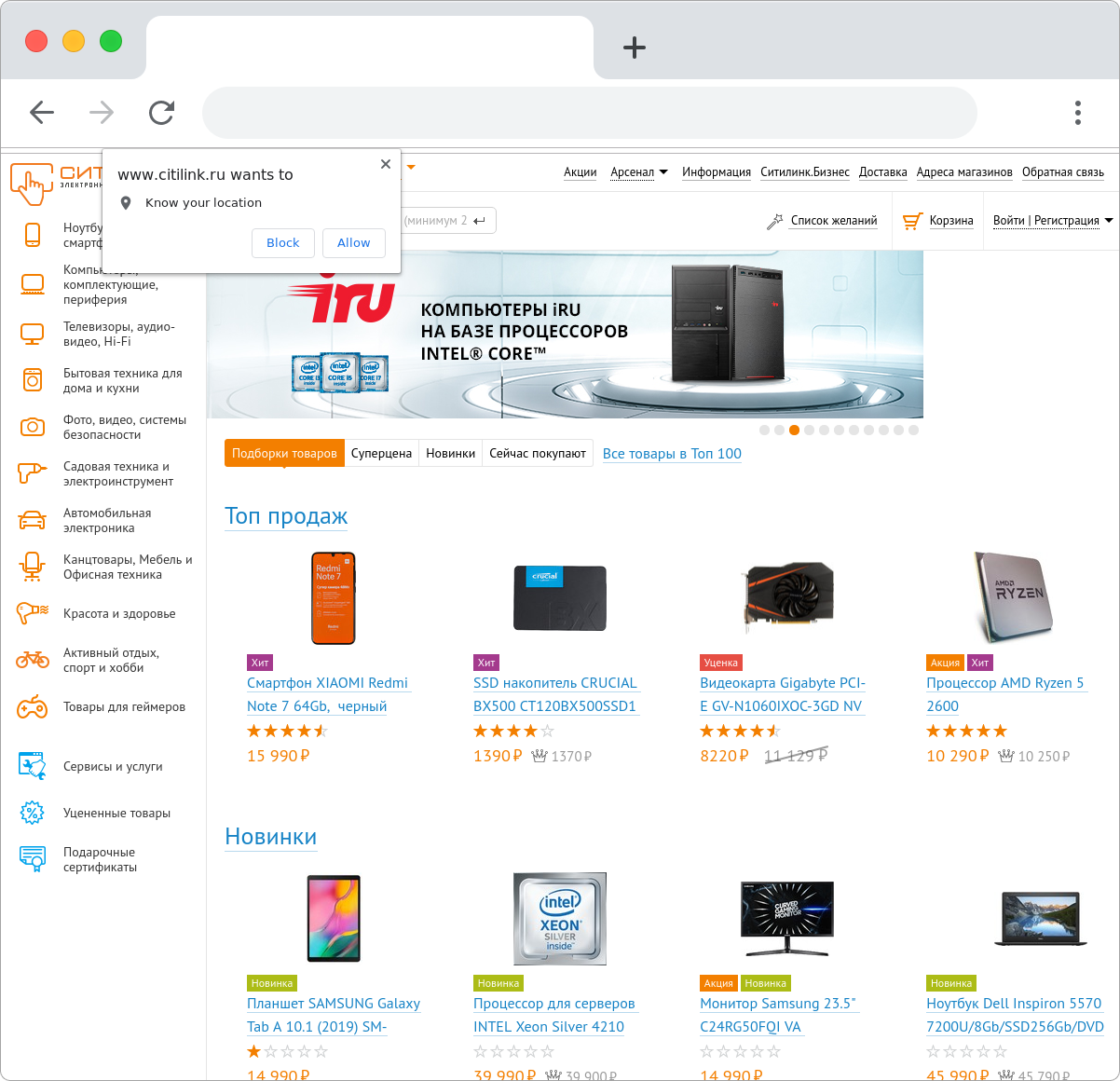Open the drill power tools icon

tap(33, 473)
